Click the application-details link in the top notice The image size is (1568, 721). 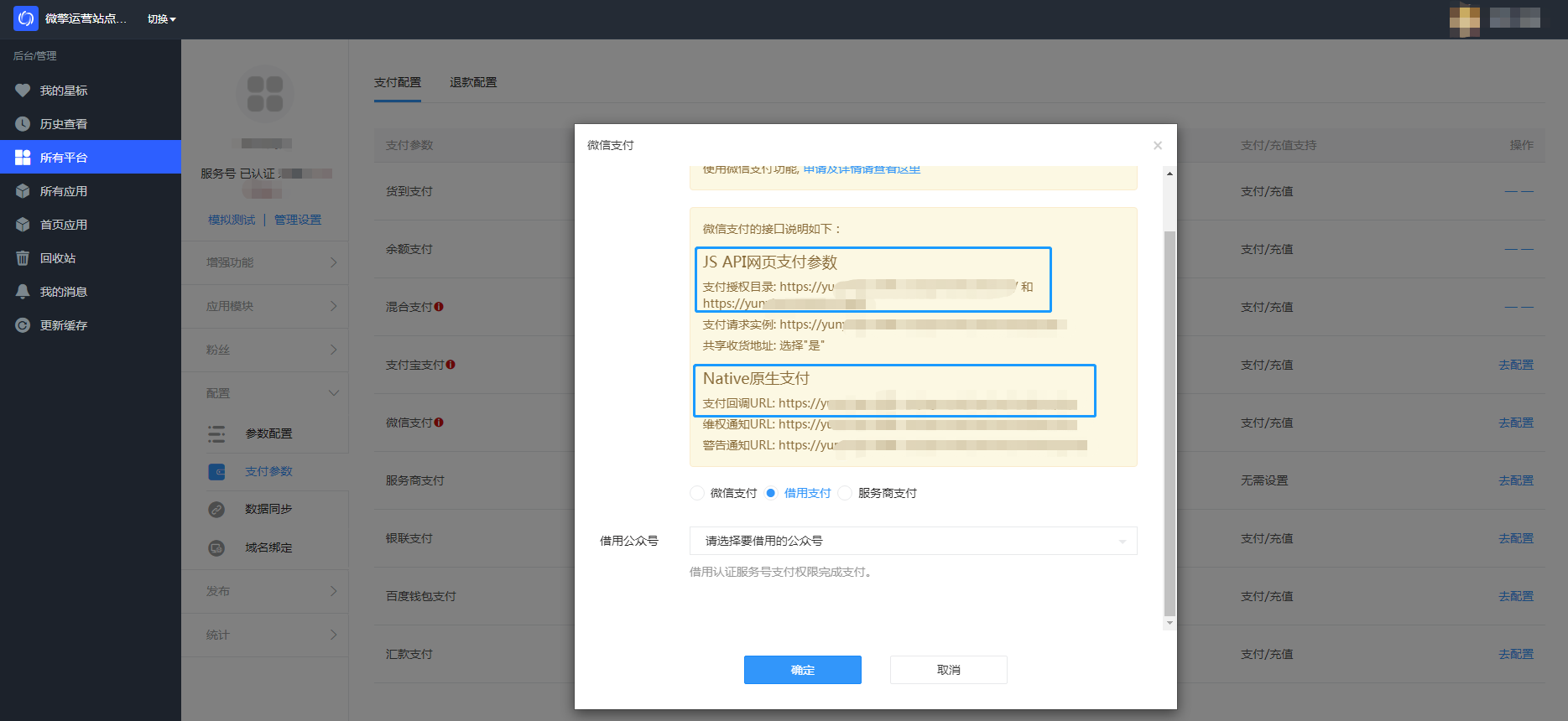[x=862, y=169]
